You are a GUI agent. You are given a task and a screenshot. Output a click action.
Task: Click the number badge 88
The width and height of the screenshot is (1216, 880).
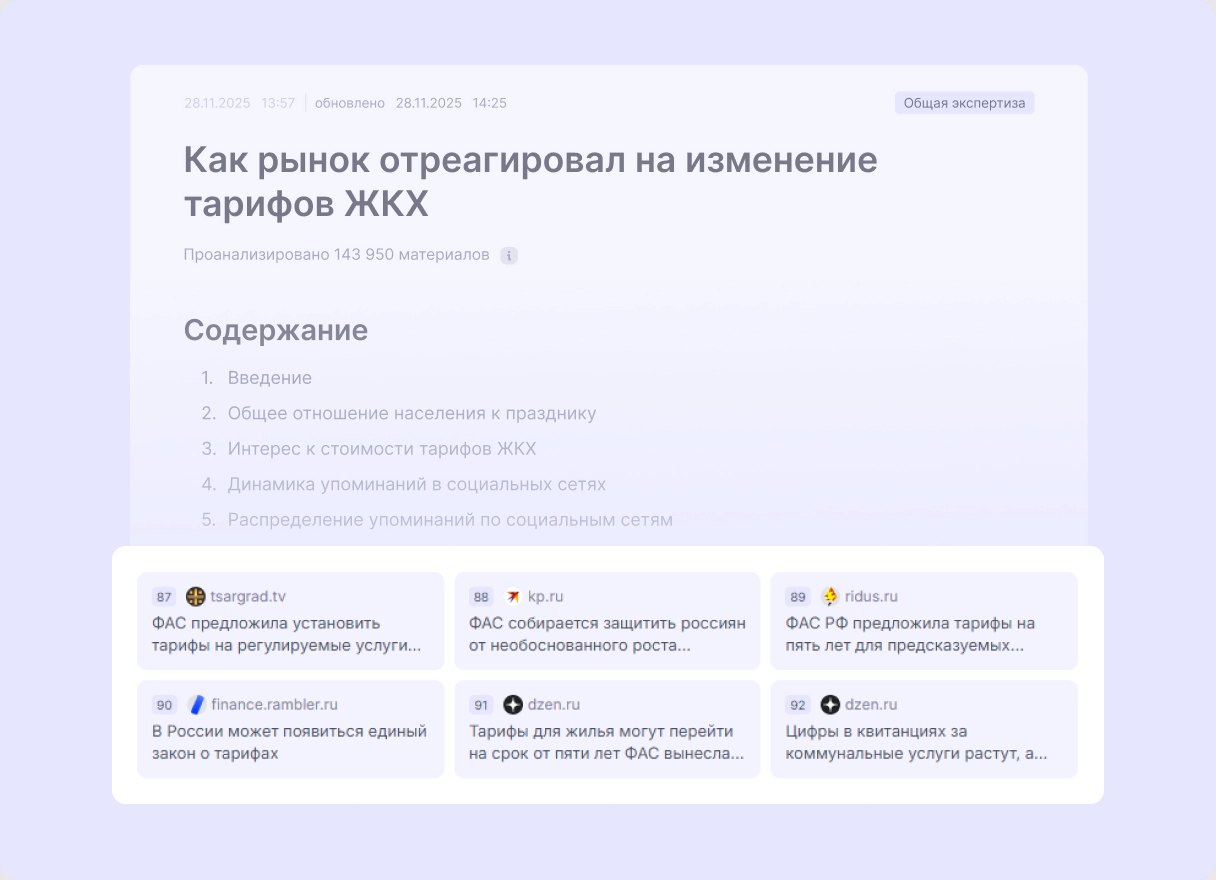[x=482, y=597]
